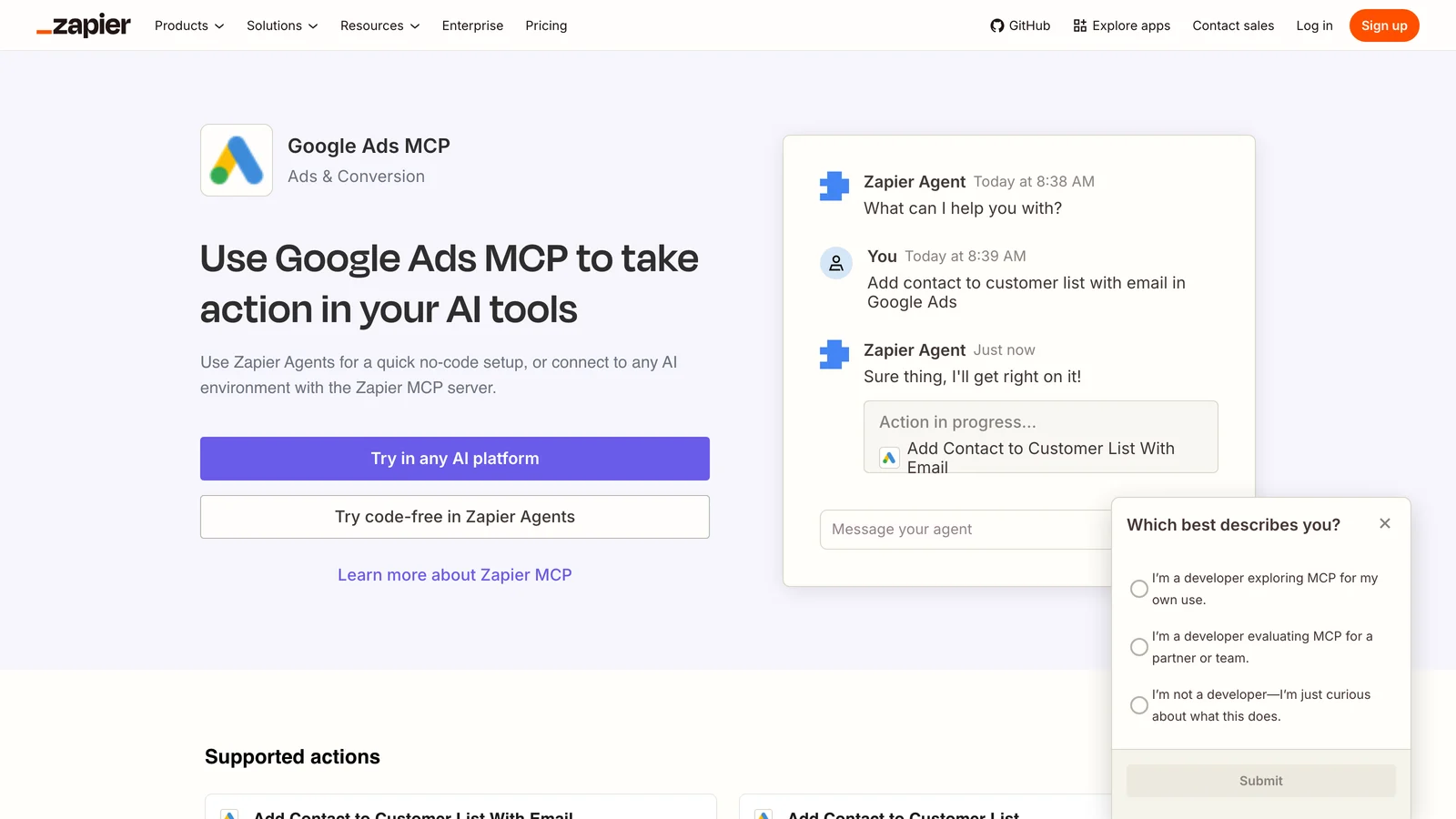This screenshot has height=819, width=1456.
Task: Click 'Sure thing, I'll get right on it!' message
Action: [x=972, y=377]
